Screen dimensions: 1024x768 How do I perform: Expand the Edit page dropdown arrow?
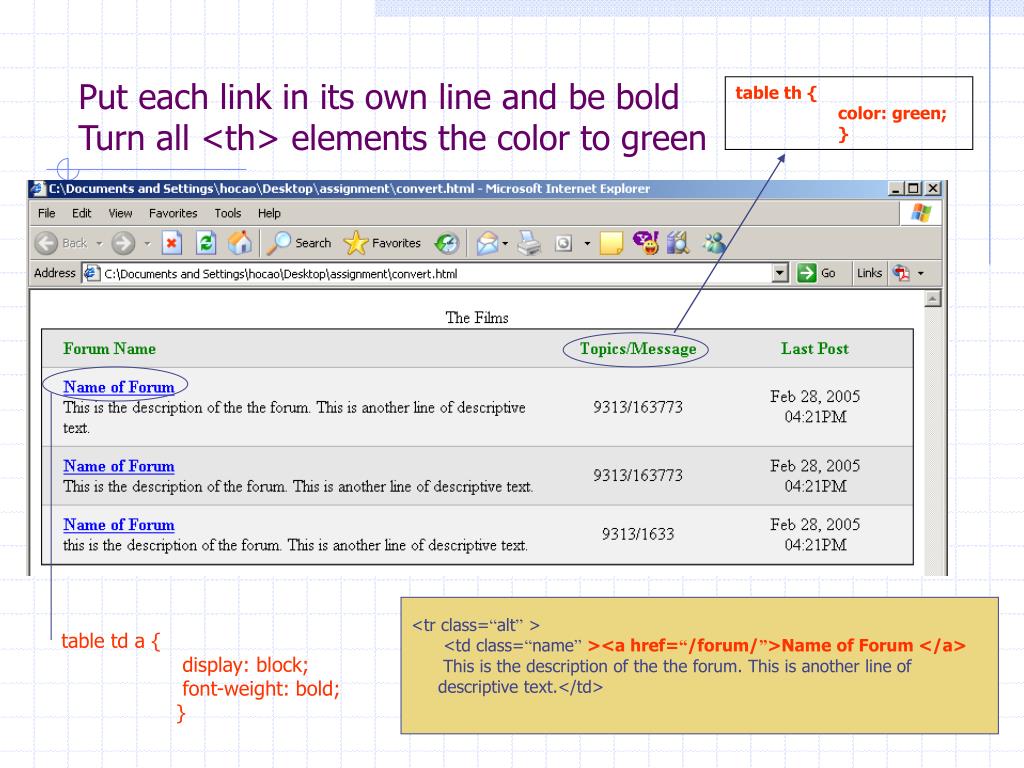[x=587, y=243]
